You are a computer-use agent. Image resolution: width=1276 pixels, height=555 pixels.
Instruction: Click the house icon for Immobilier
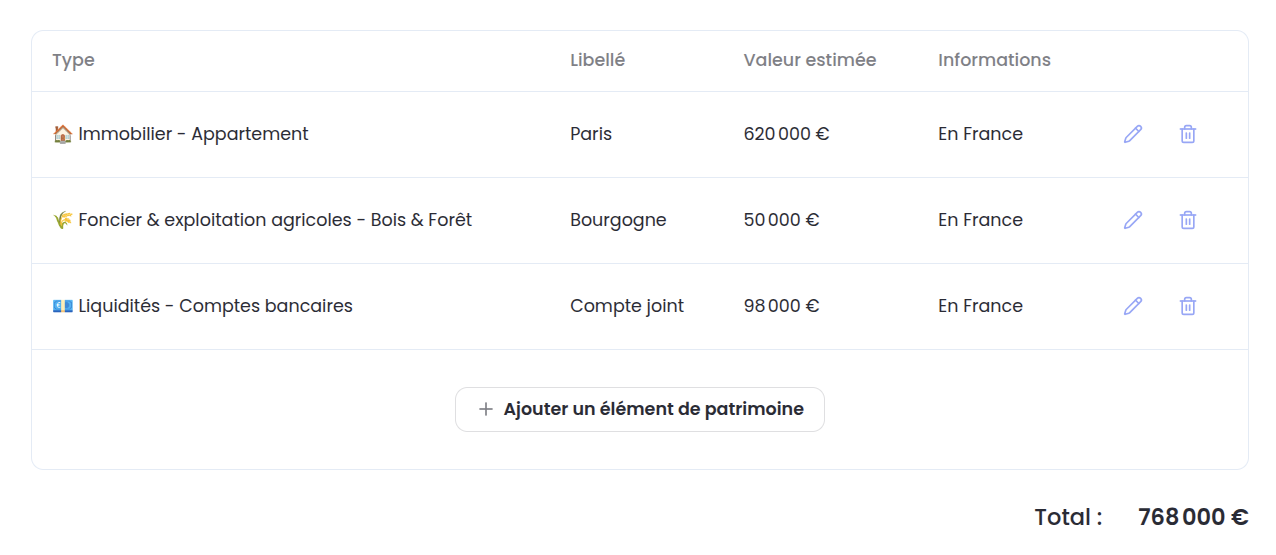click(62, 134)
